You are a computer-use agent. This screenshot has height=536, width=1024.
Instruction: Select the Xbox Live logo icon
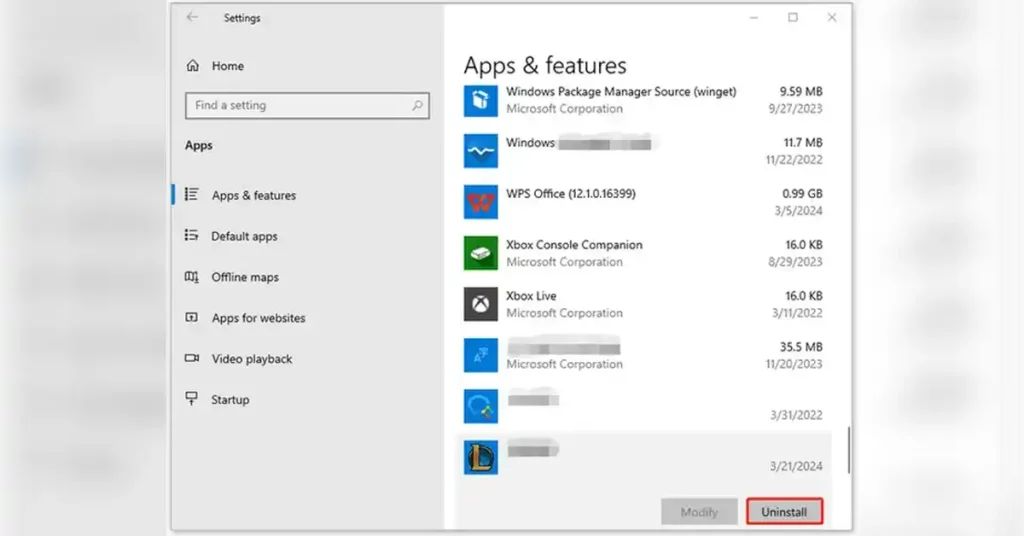[x=481, y=304]
